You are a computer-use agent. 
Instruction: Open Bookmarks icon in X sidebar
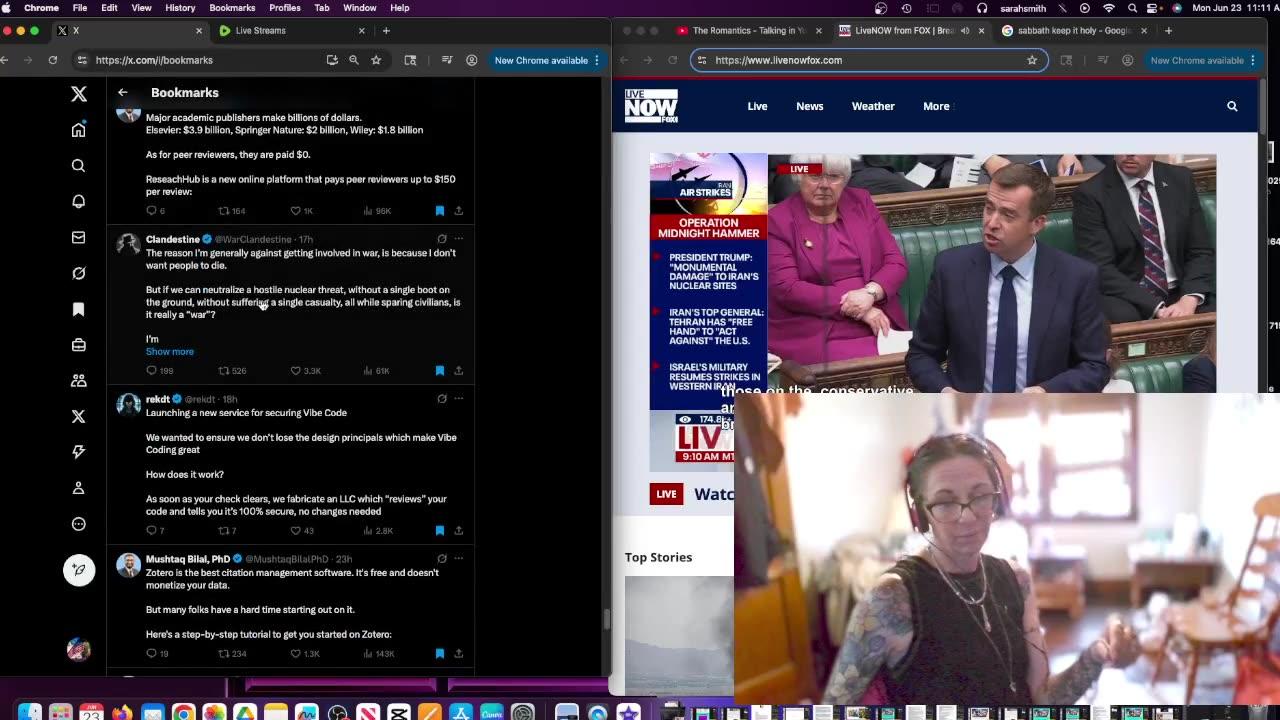tap(79, 309)
